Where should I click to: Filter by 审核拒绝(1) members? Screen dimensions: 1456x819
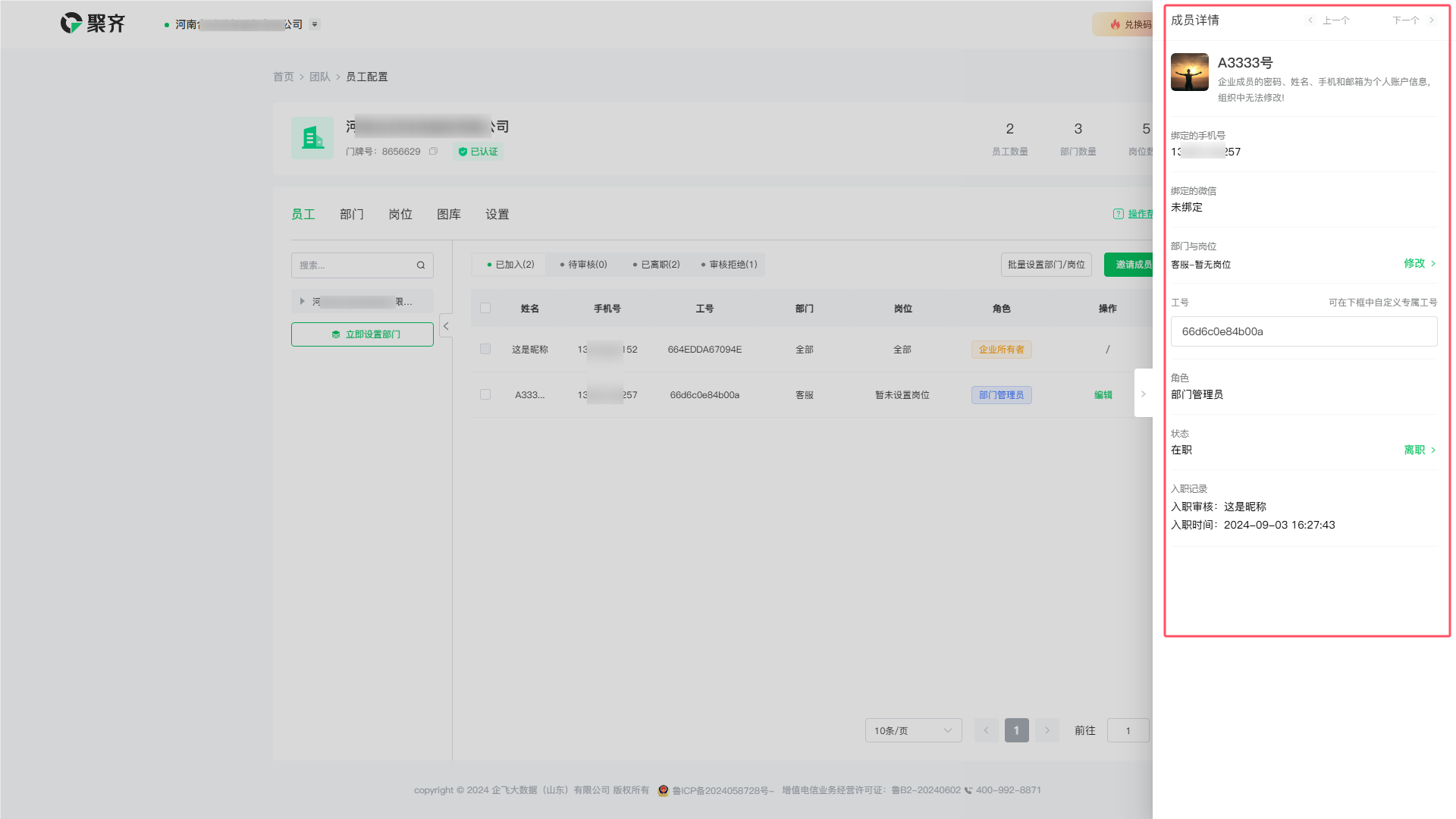[x=729, y=265]
